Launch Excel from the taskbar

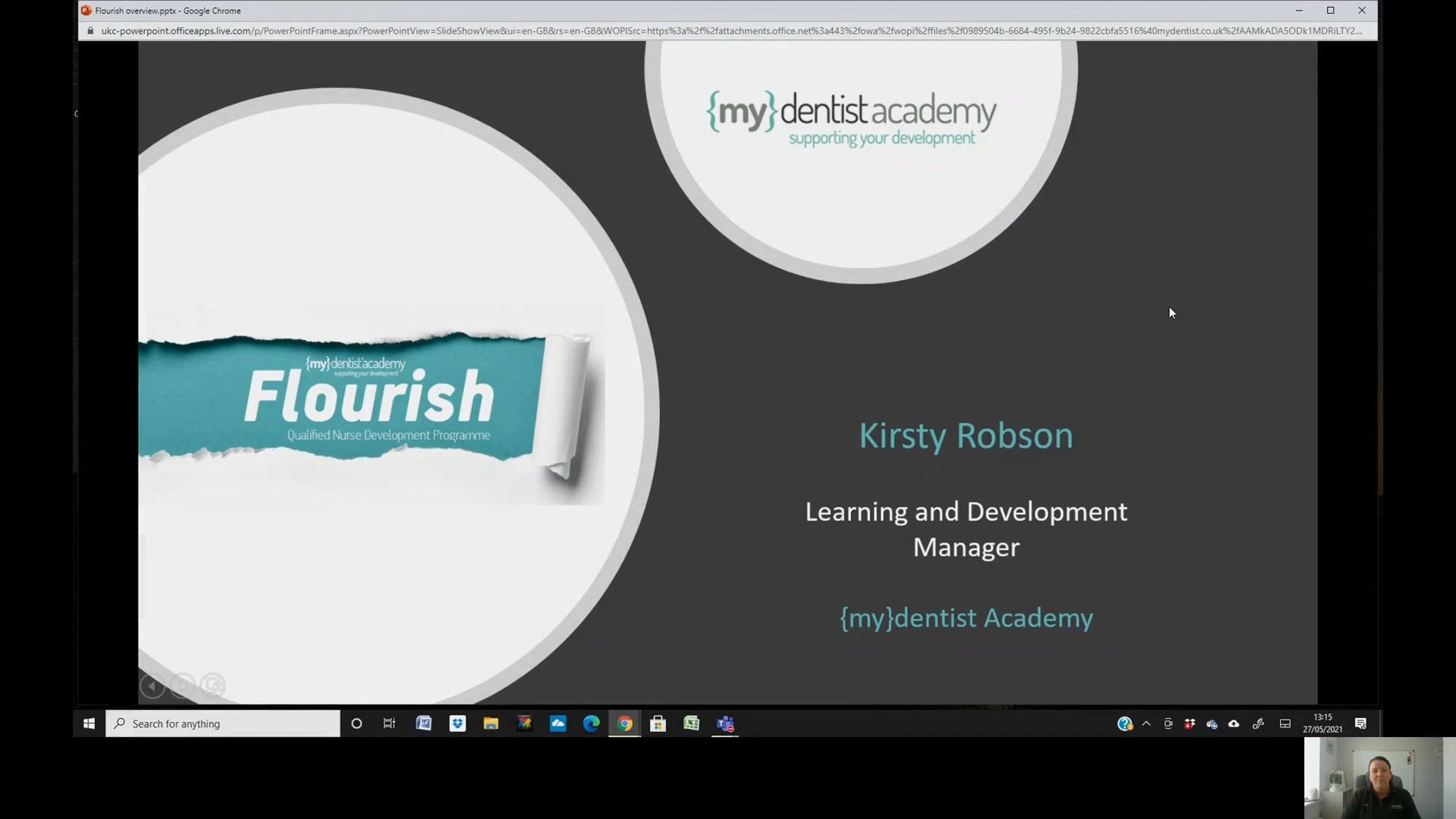coord(691,723)
